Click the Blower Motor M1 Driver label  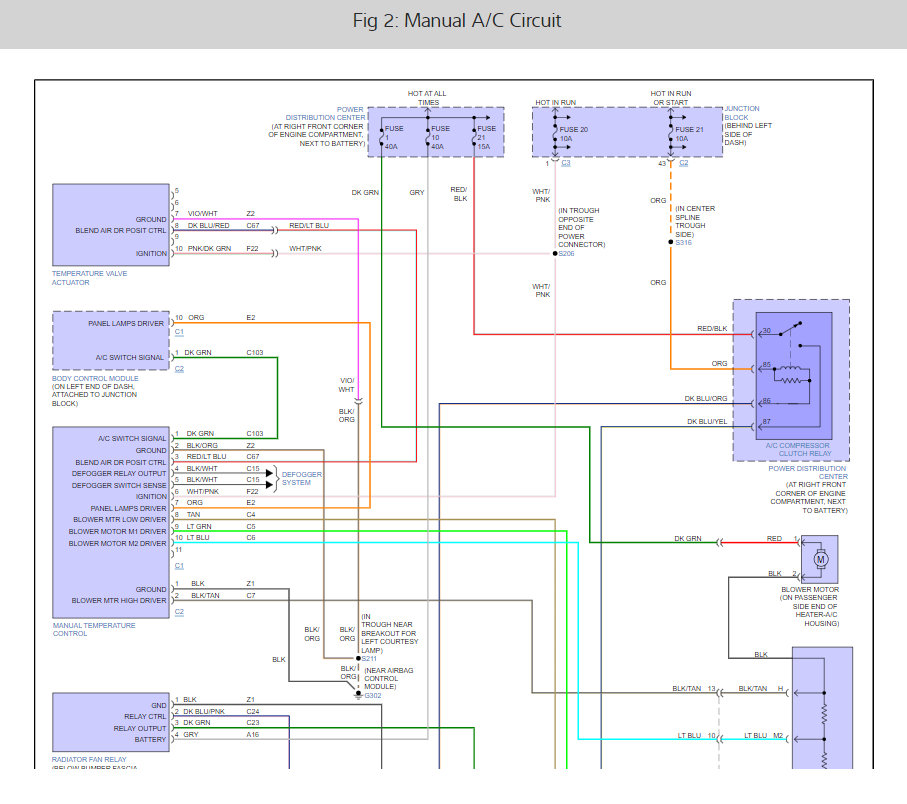pyautogui.click(x=117, y=532)
